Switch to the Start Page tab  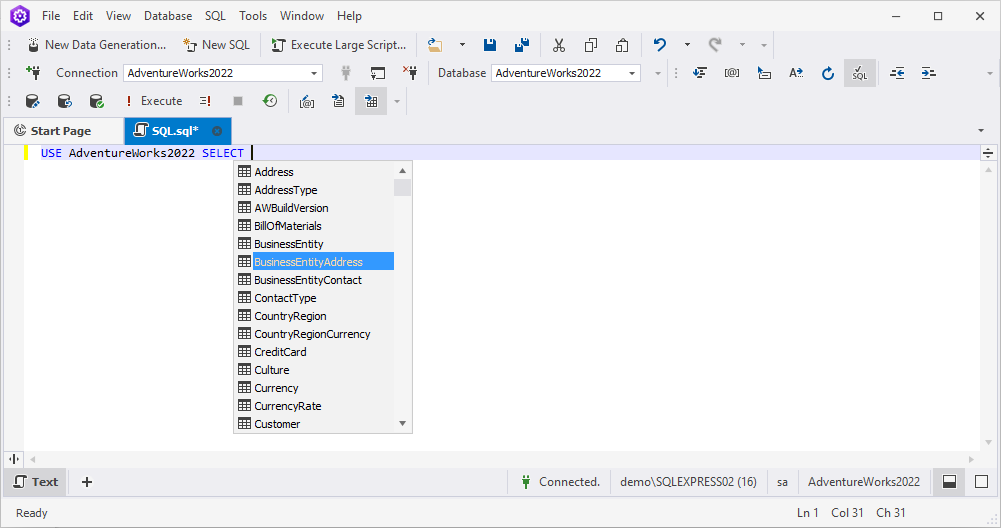63,131
